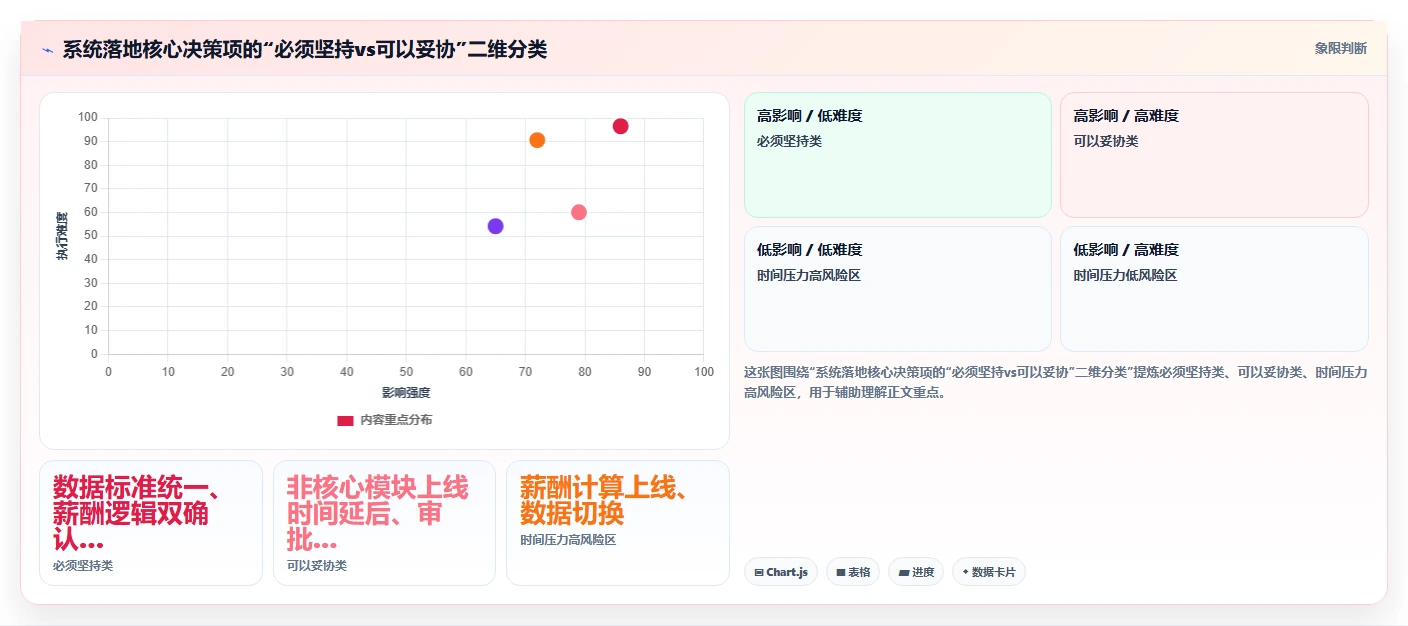Image resolution: width=1408 pixels, height=626 pixels.
Task: Click the main heading 系统落地核心决策项
Action: 304,49
